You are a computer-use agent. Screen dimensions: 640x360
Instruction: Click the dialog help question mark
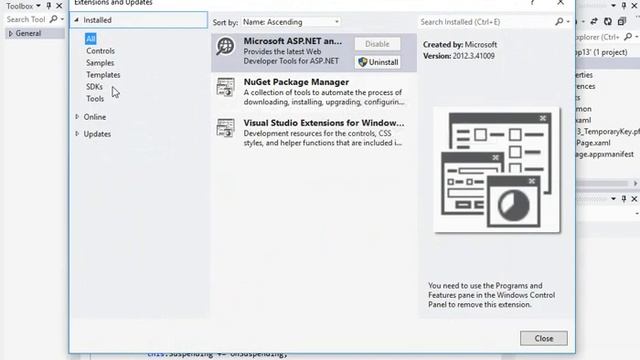(x=532, y=2)
